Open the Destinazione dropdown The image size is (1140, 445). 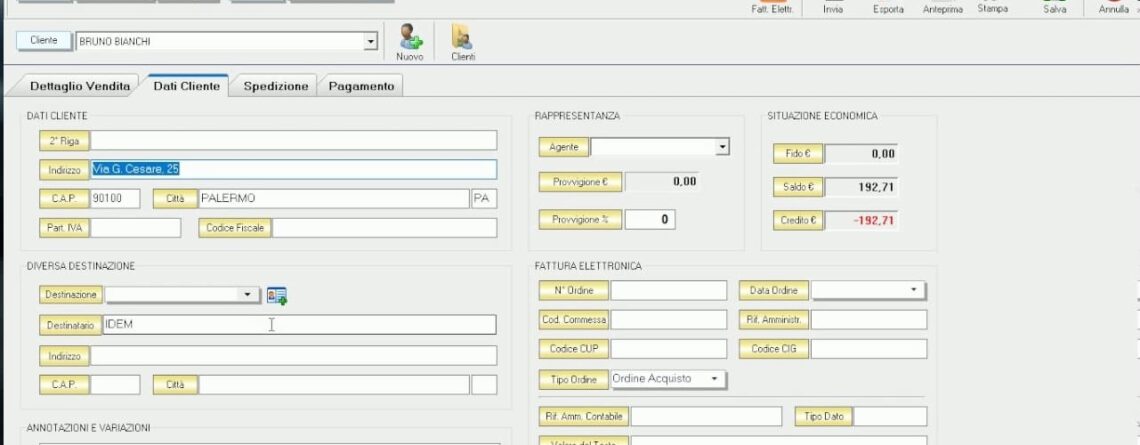(248, 294)
